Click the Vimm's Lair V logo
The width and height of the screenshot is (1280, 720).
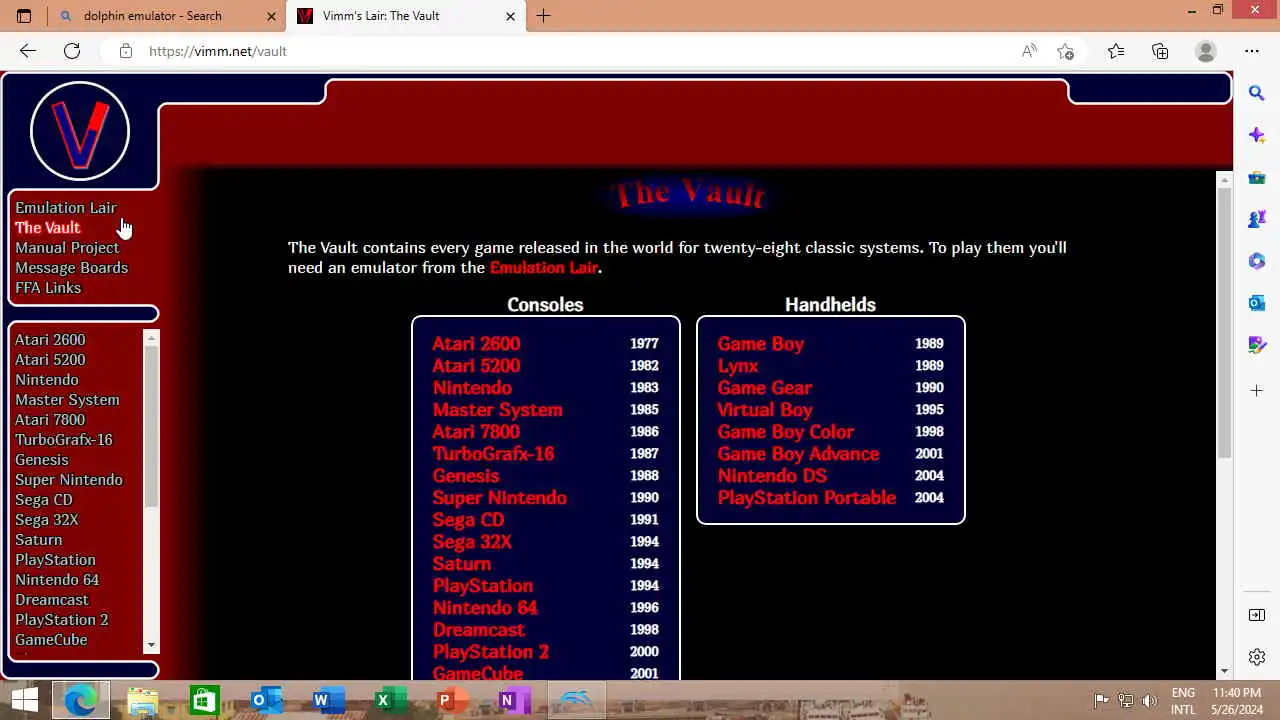click(80, 131)
